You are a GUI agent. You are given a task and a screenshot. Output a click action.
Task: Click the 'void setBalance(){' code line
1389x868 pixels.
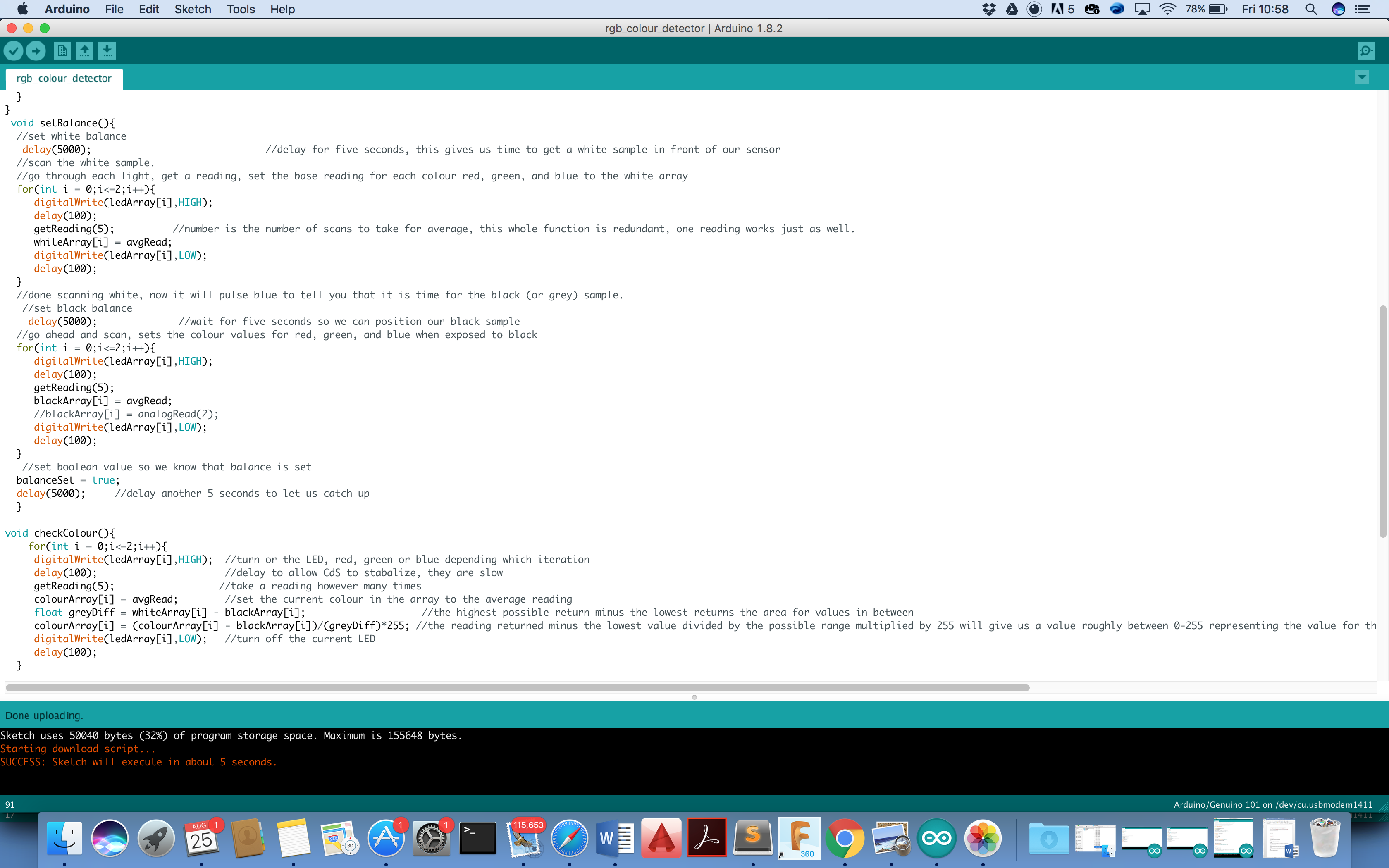(62, 123)
